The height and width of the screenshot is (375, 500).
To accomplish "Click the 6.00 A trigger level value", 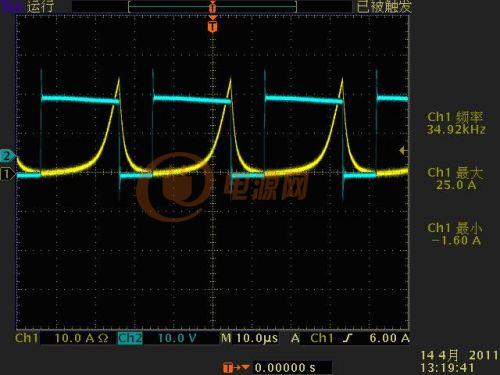I will 389,338.
